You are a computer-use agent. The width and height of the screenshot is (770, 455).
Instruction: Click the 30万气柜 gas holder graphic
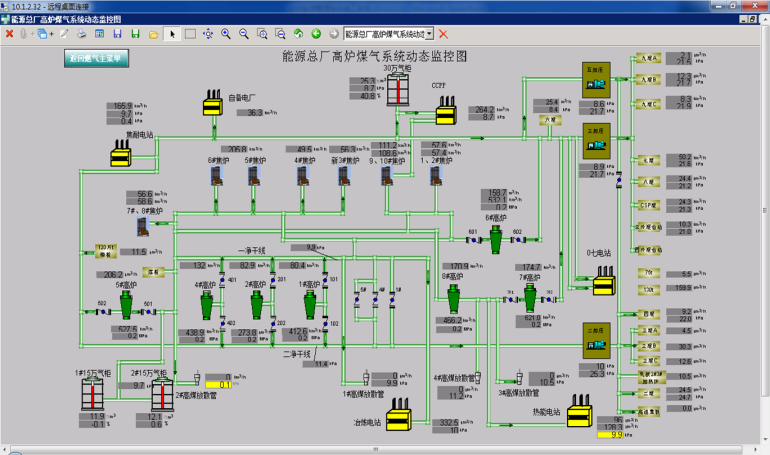click(397, 89)
